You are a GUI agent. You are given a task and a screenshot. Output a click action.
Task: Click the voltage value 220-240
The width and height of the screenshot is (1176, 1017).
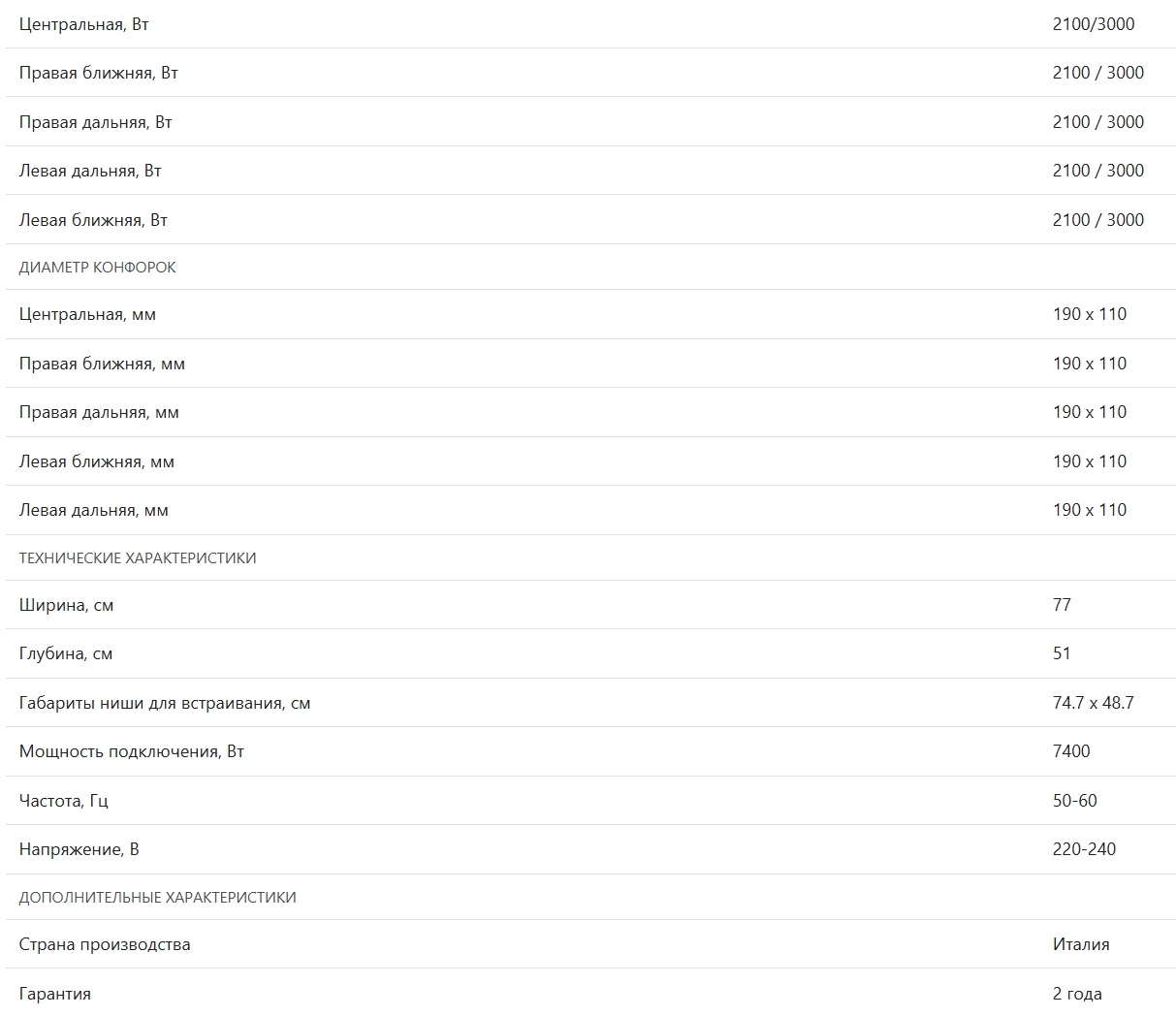click(x=1084, y=849)
